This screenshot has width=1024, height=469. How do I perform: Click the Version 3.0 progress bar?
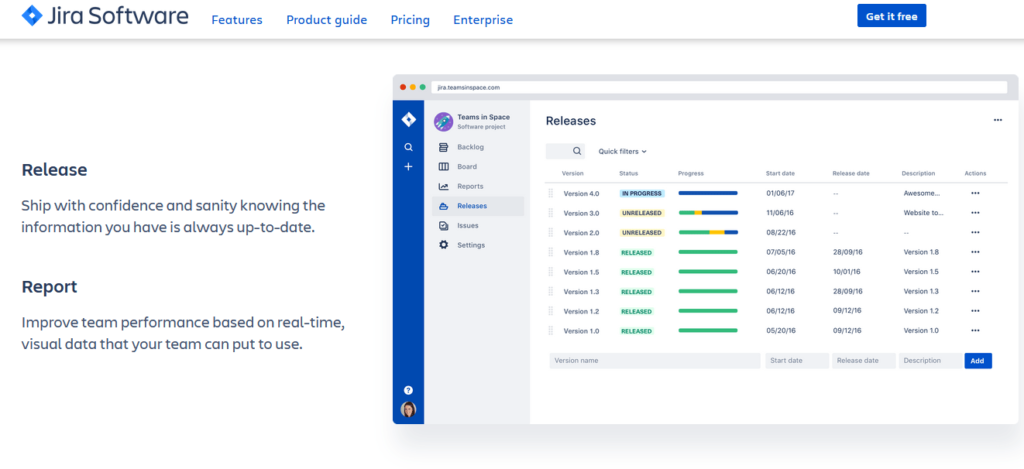[708, 213]
